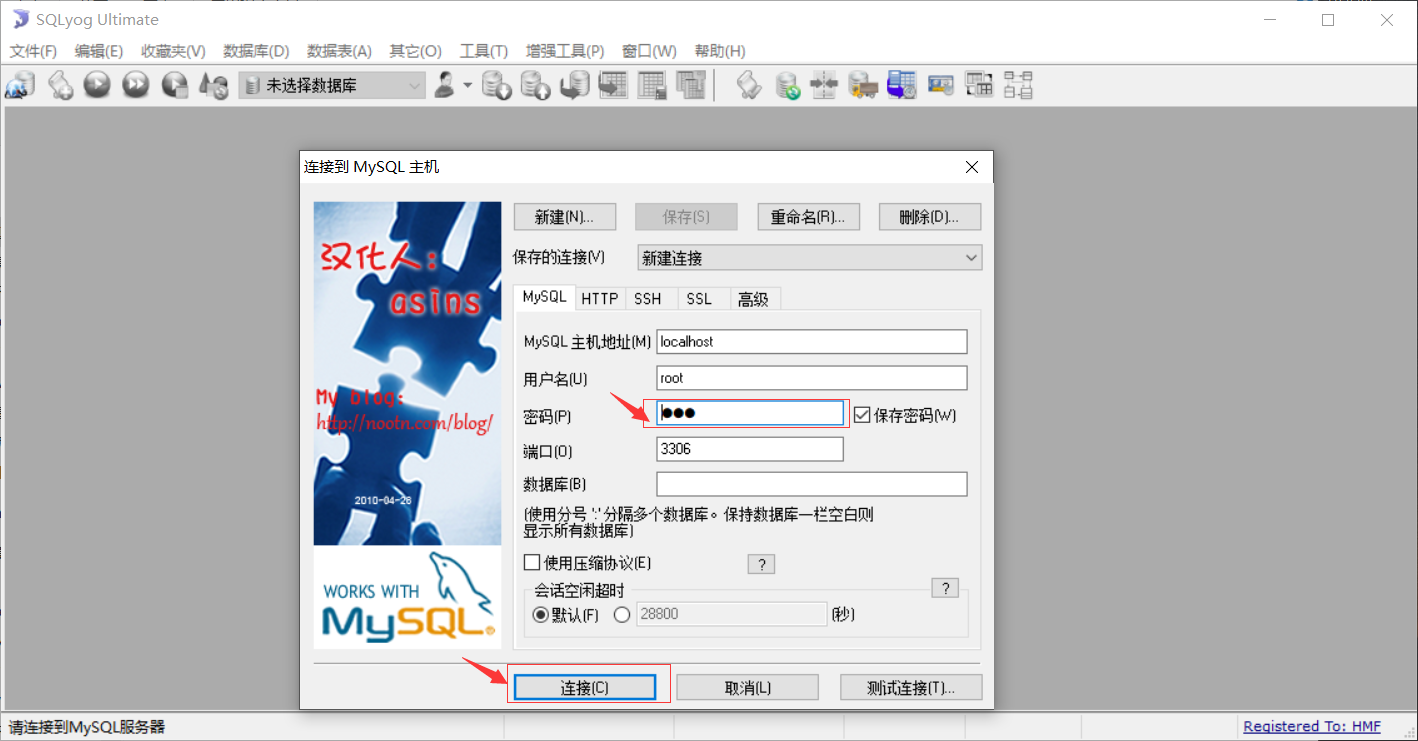Click the 测试连接 button

coord(909,686)
